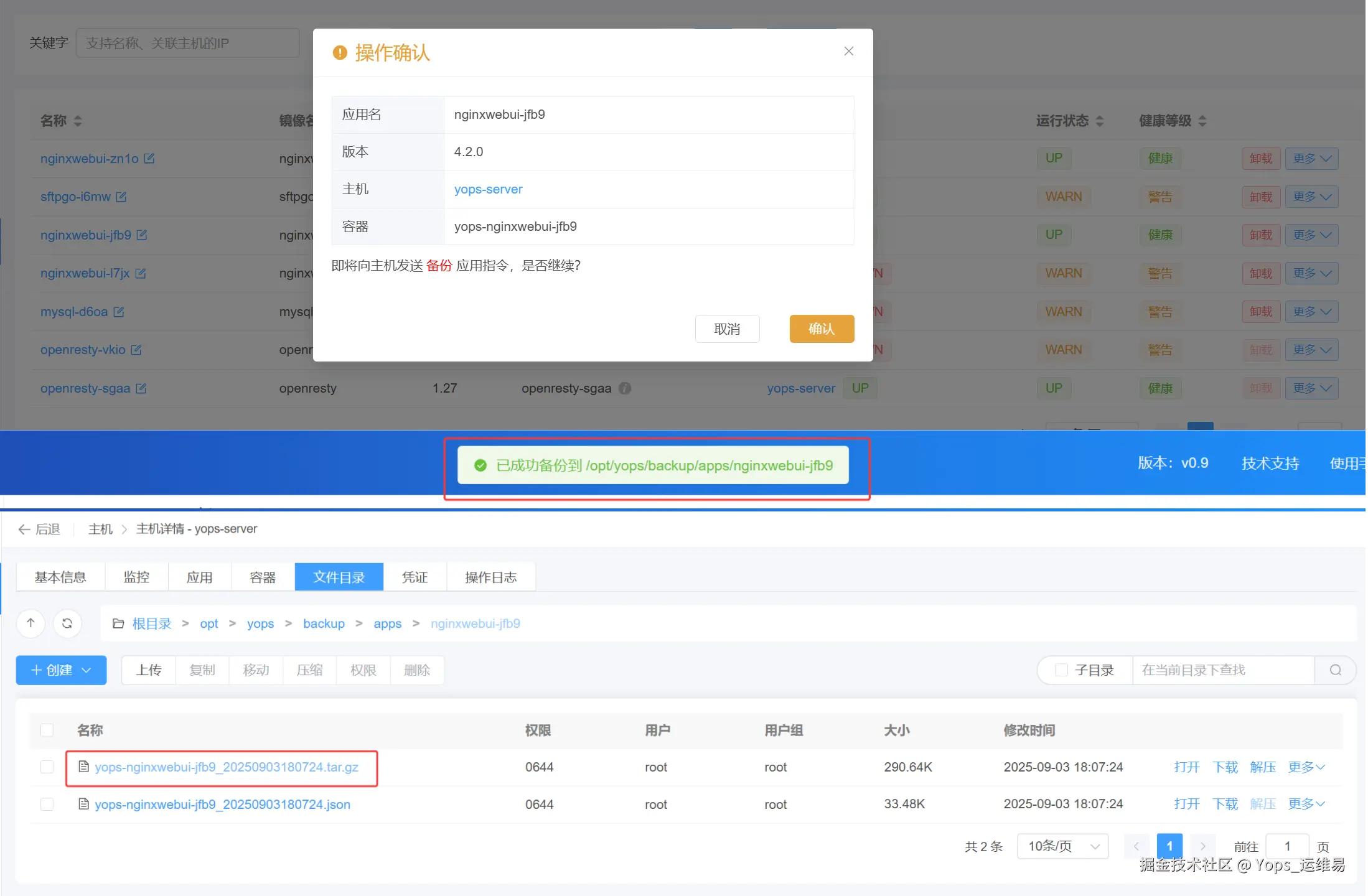1368x896 pixels.
Task: Click the search magnifier icon in file search
Action: pyautogui.click(x=1335, y=670)
